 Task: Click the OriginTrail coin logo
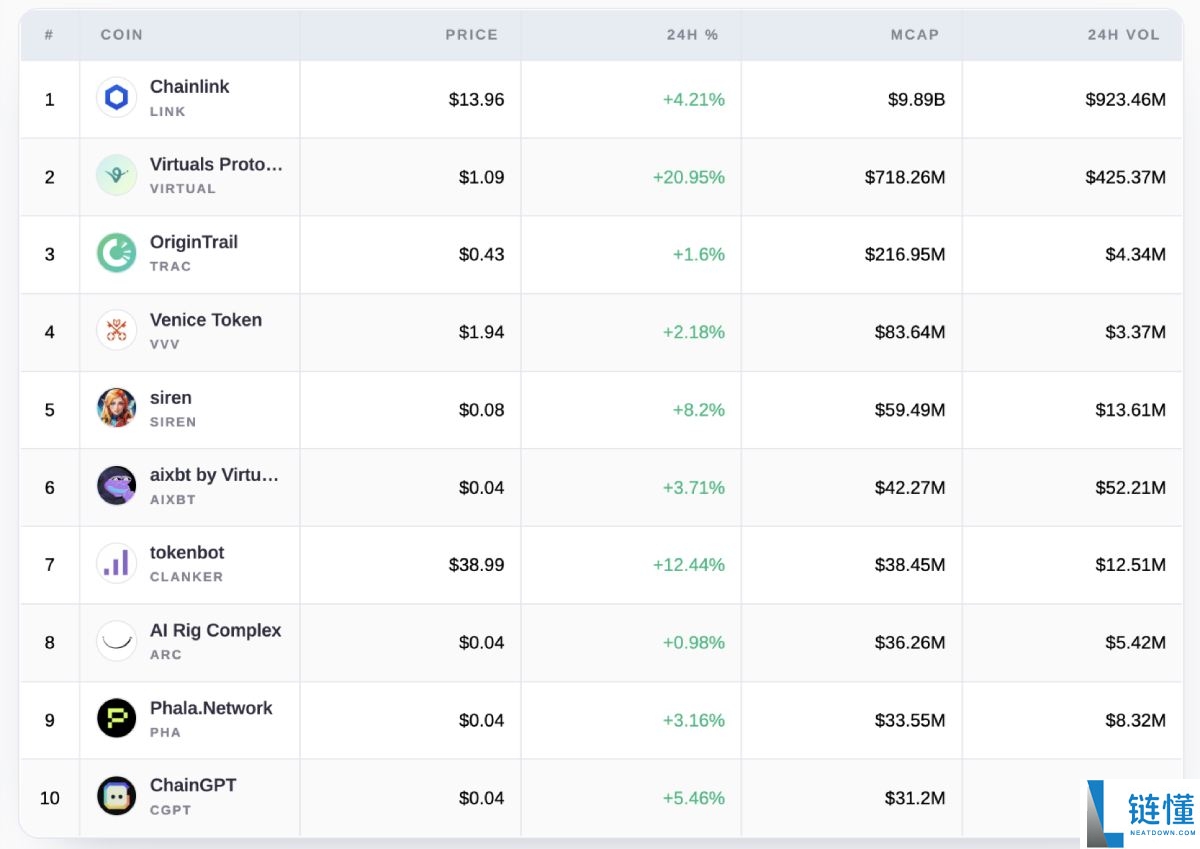coord(116,253)
